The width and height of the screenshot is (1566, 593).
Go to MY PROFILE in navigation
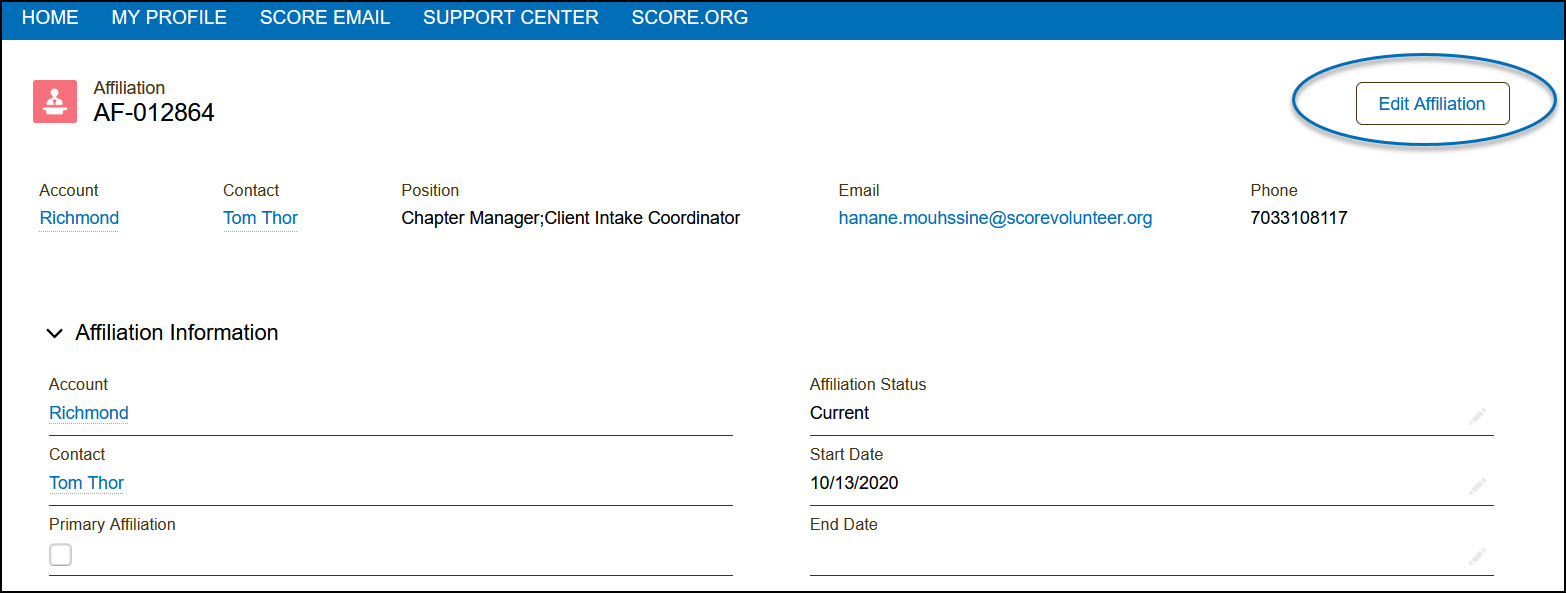click(169, 18)
